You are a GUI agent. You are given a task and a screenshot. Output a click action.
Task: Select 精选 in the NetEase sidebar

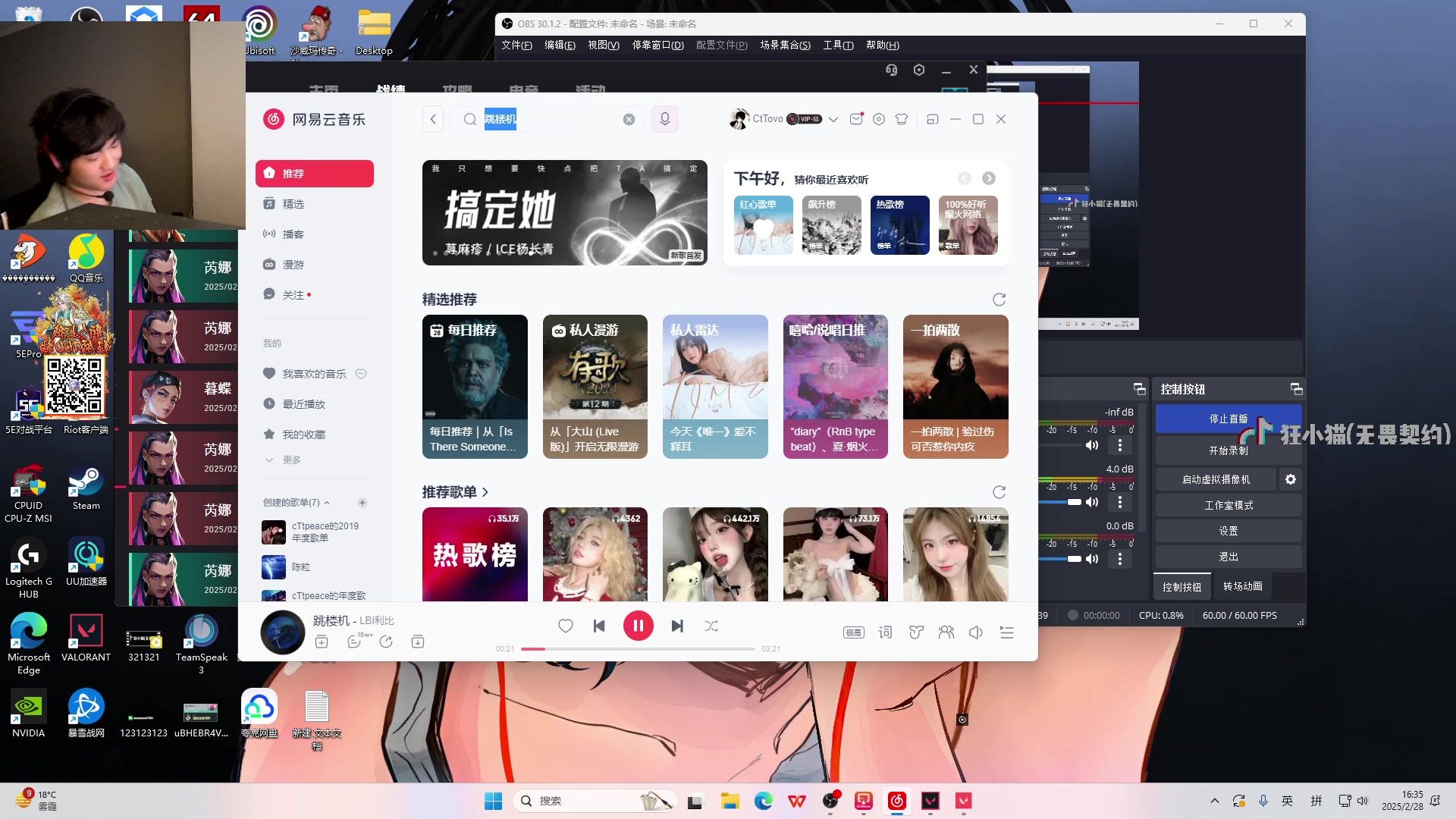click(x=315, y=204)
